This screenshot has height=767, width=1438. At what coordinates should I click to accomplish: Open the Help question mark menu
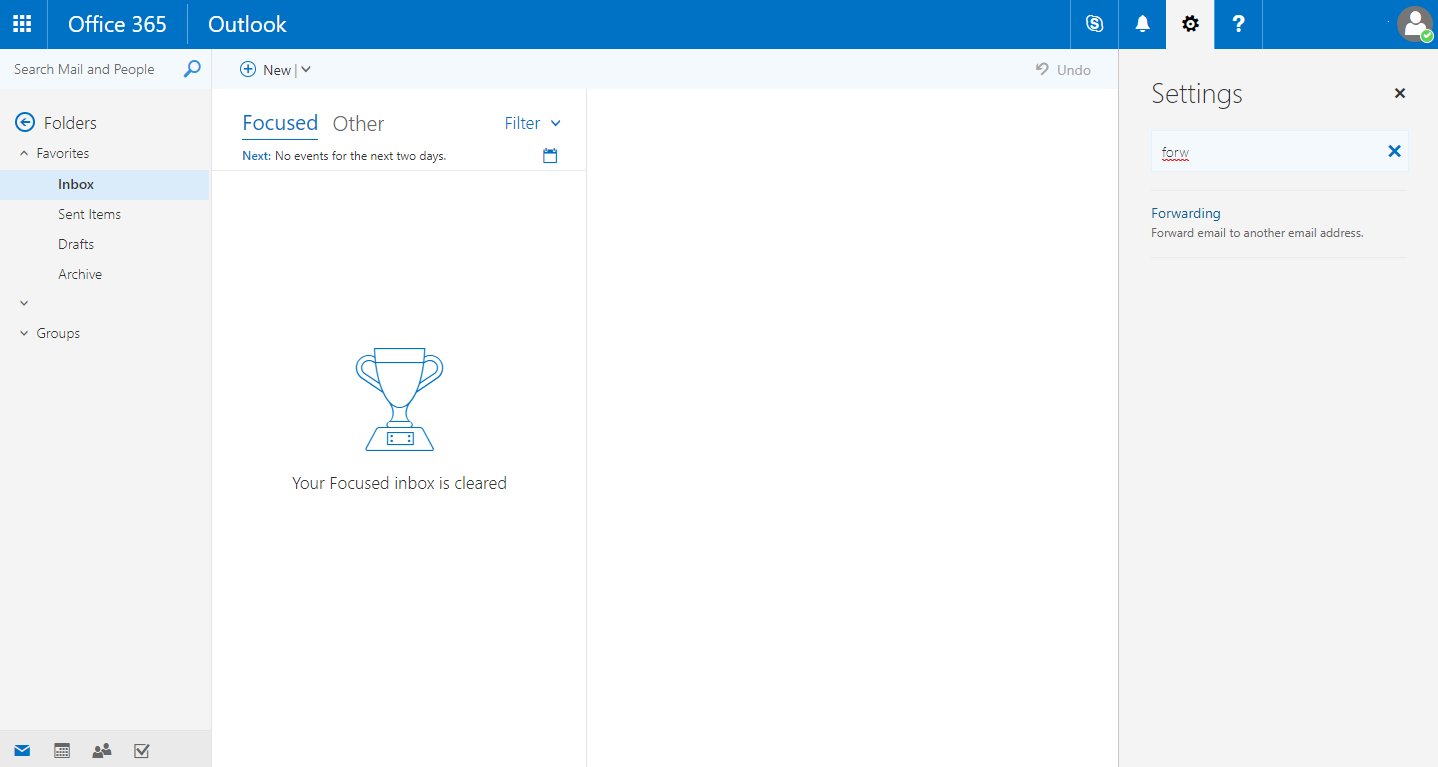[1238, 24]
